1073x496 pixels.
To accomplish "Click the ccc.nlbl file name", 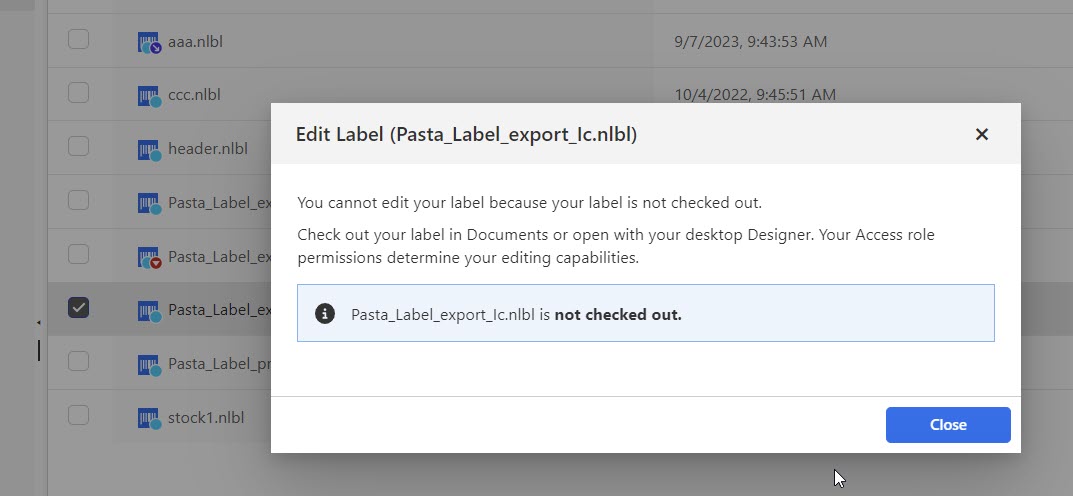I will pos(194,96).
